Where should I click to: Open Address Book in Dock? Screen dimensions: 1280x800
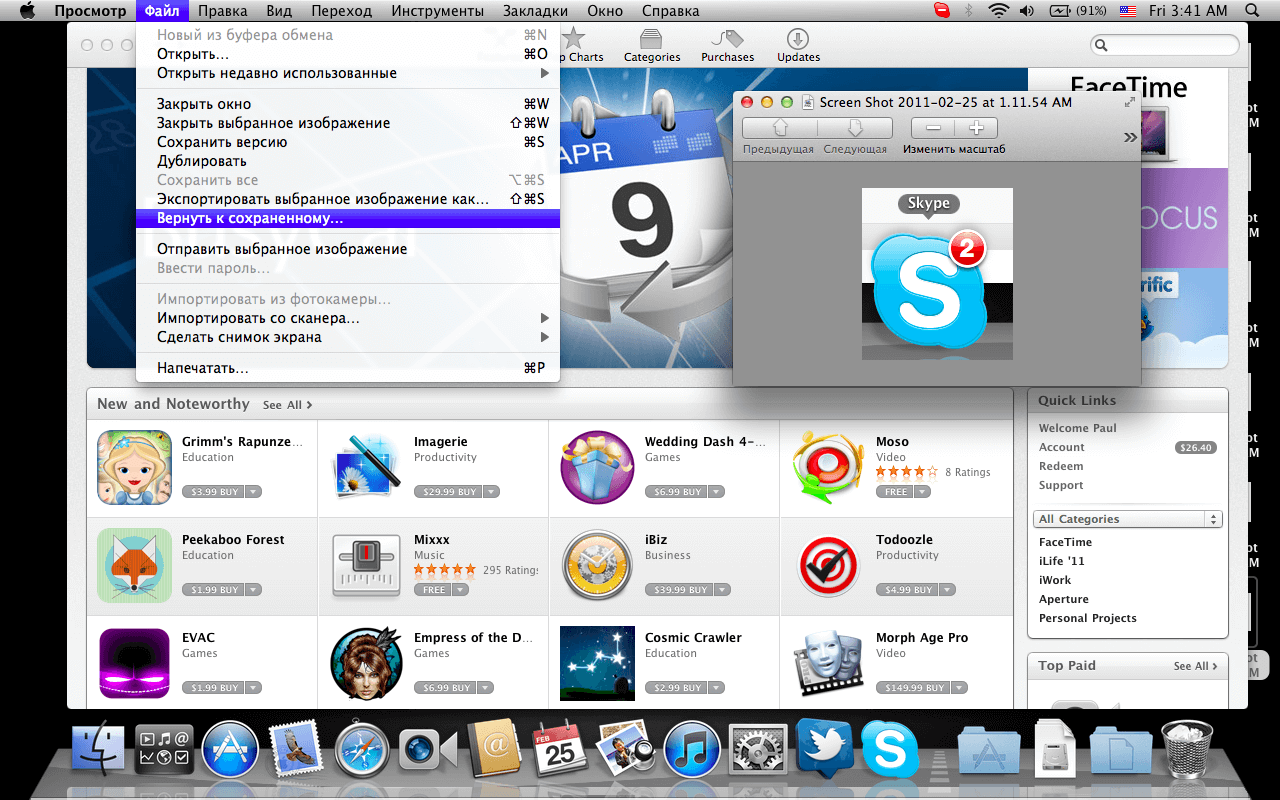pos(494,749)
